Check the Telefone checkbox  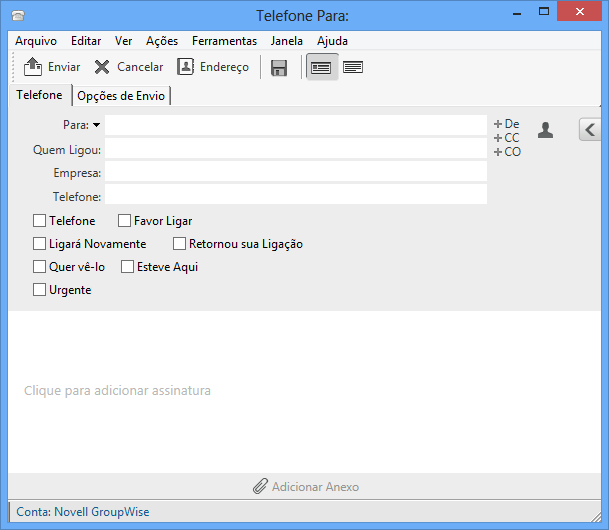click(x=39, y=221)
